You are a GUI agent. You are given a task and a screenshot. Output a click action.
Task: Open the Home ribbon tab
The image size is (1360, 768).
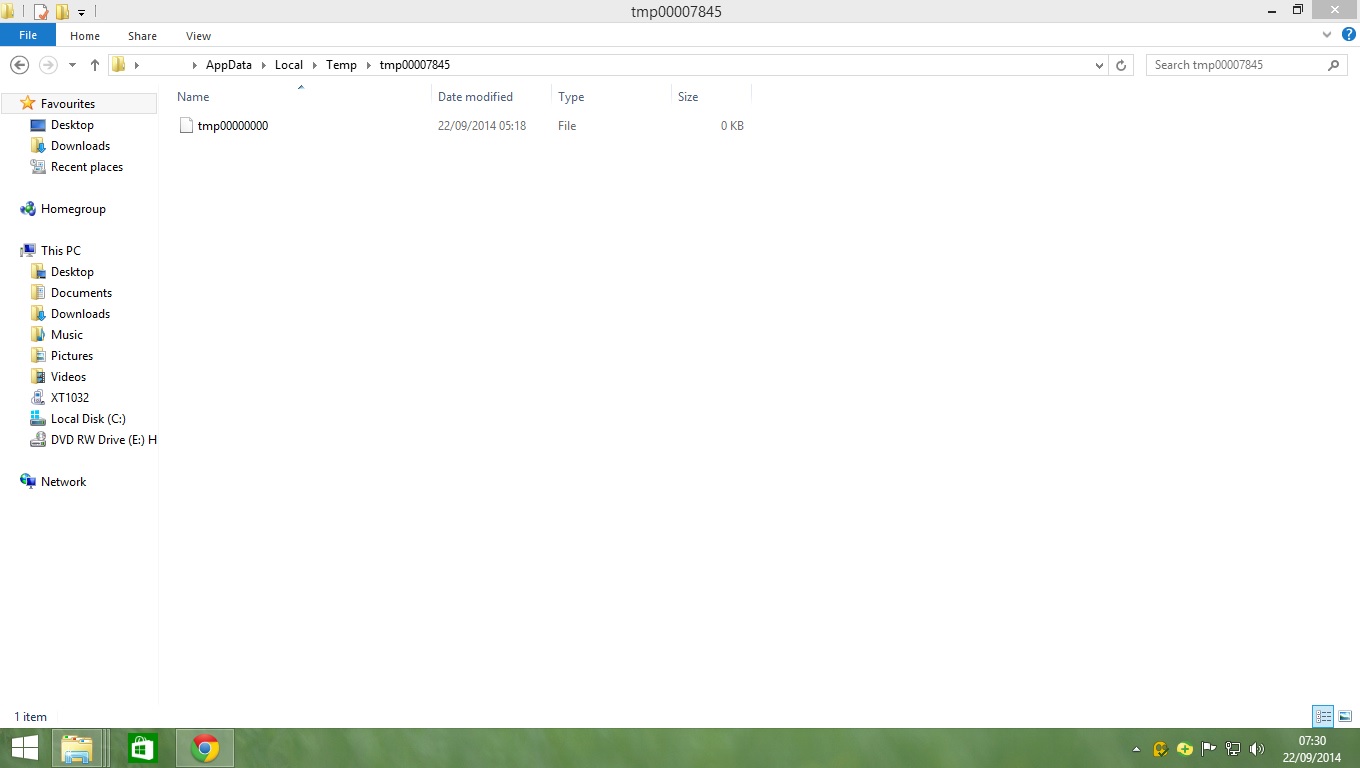point(85,36)
